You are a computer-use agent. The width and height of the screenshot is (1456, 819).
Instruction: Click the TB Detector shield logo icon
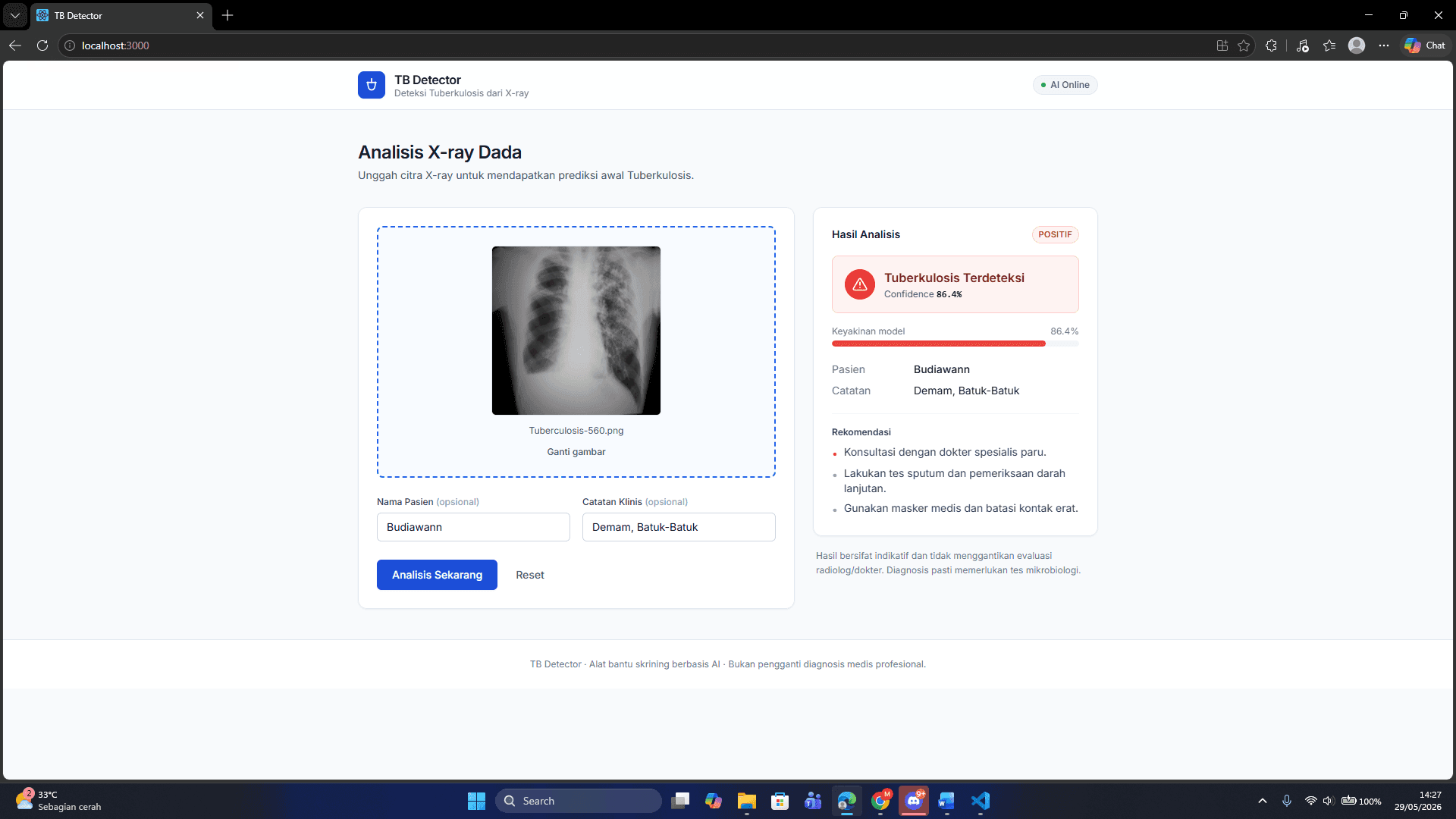tap(372, 85)
